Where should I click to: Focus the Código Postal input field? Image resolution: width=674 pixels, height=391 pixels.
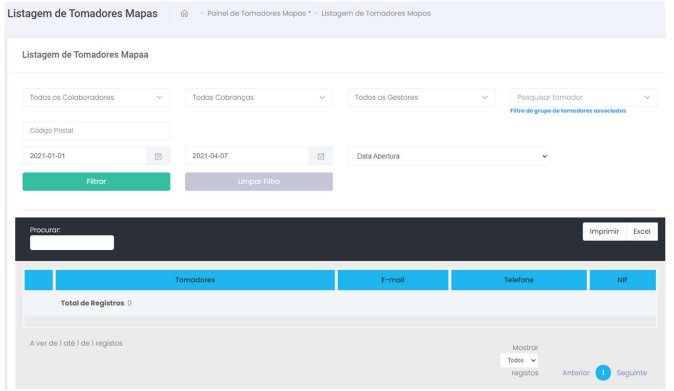point(96,131)
